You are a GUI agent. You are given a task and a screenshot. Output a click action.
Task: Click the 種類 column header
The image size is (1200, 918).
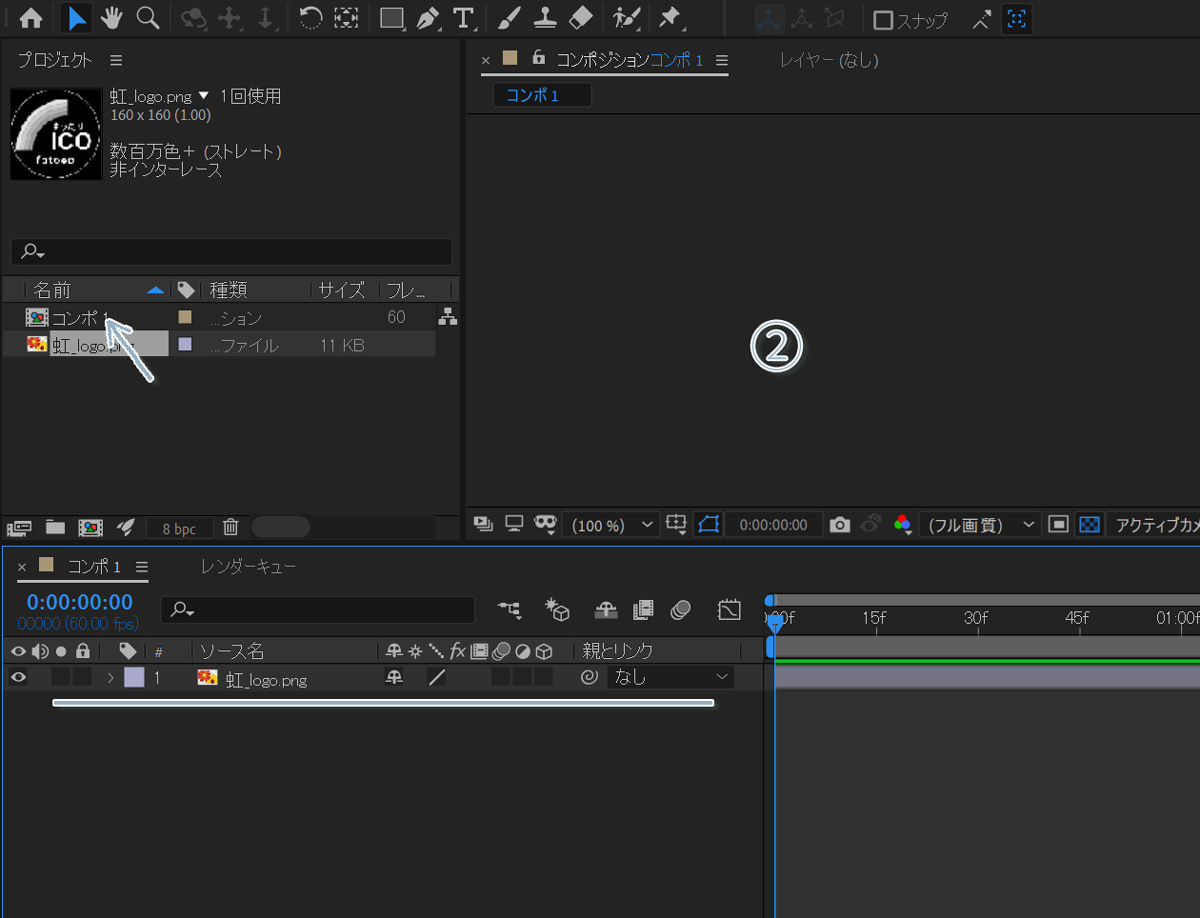(228, 290)
